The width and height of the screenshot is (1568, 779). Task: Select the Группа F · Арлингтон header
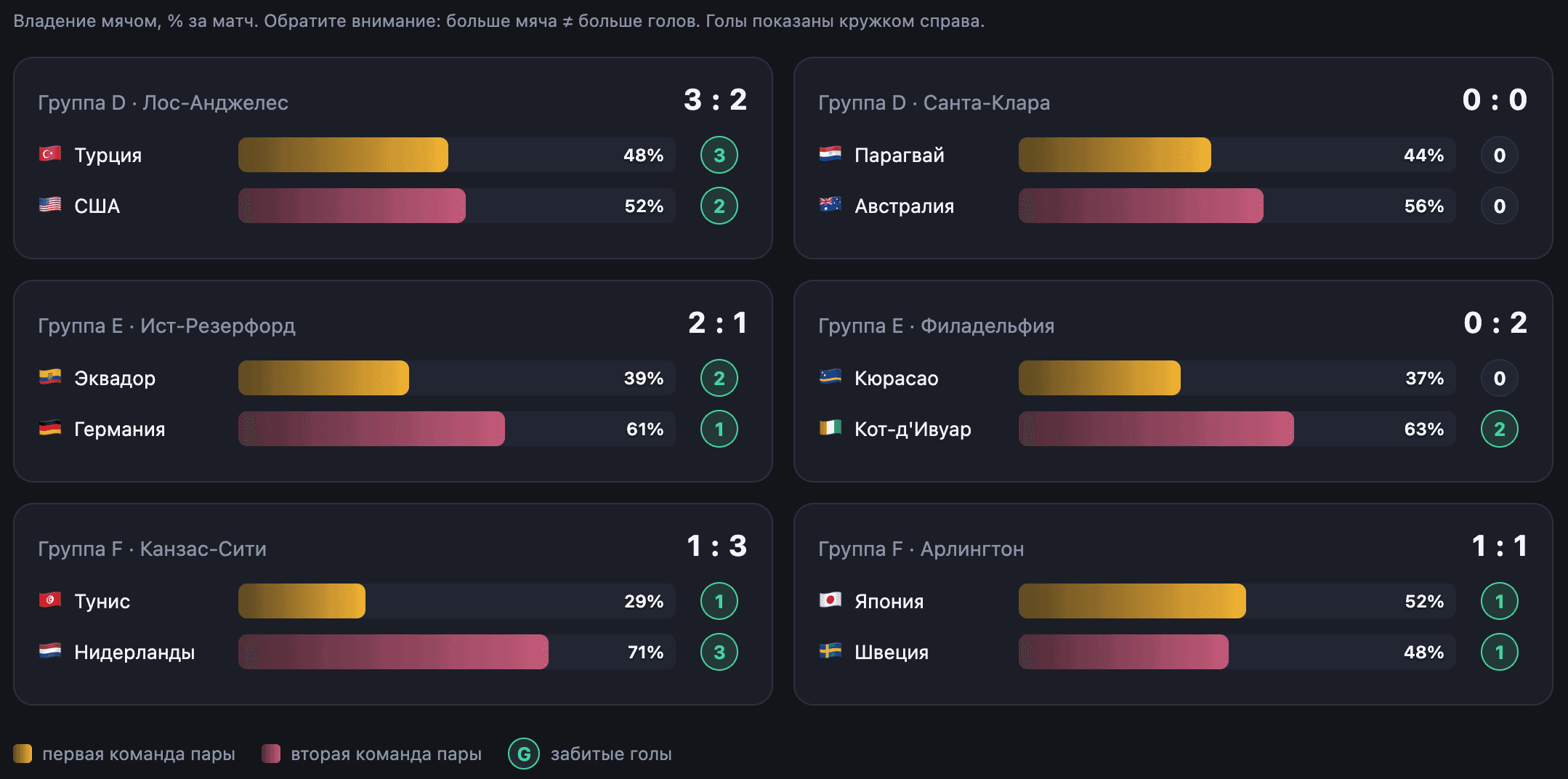coord(921,549)
